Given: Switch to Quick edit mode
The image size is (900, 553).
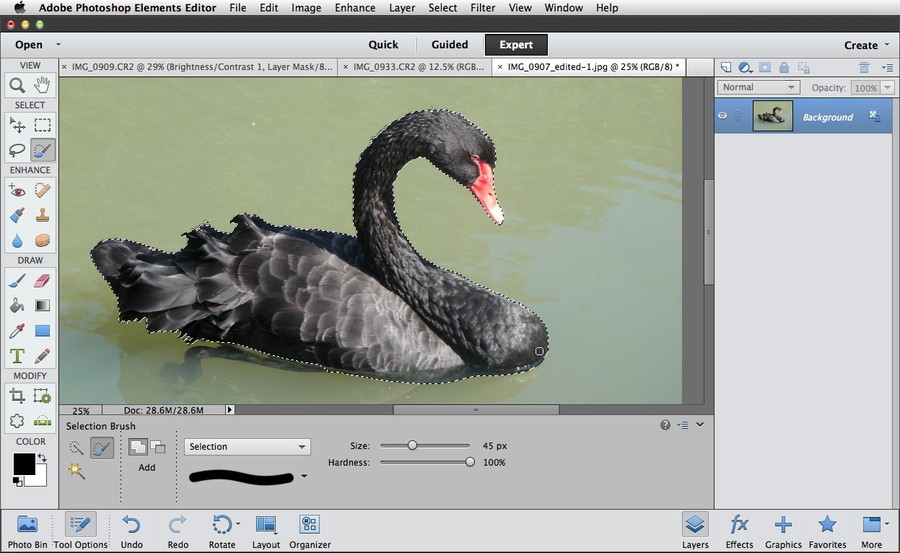Looking at the screenshot, I should pos(383,45).
